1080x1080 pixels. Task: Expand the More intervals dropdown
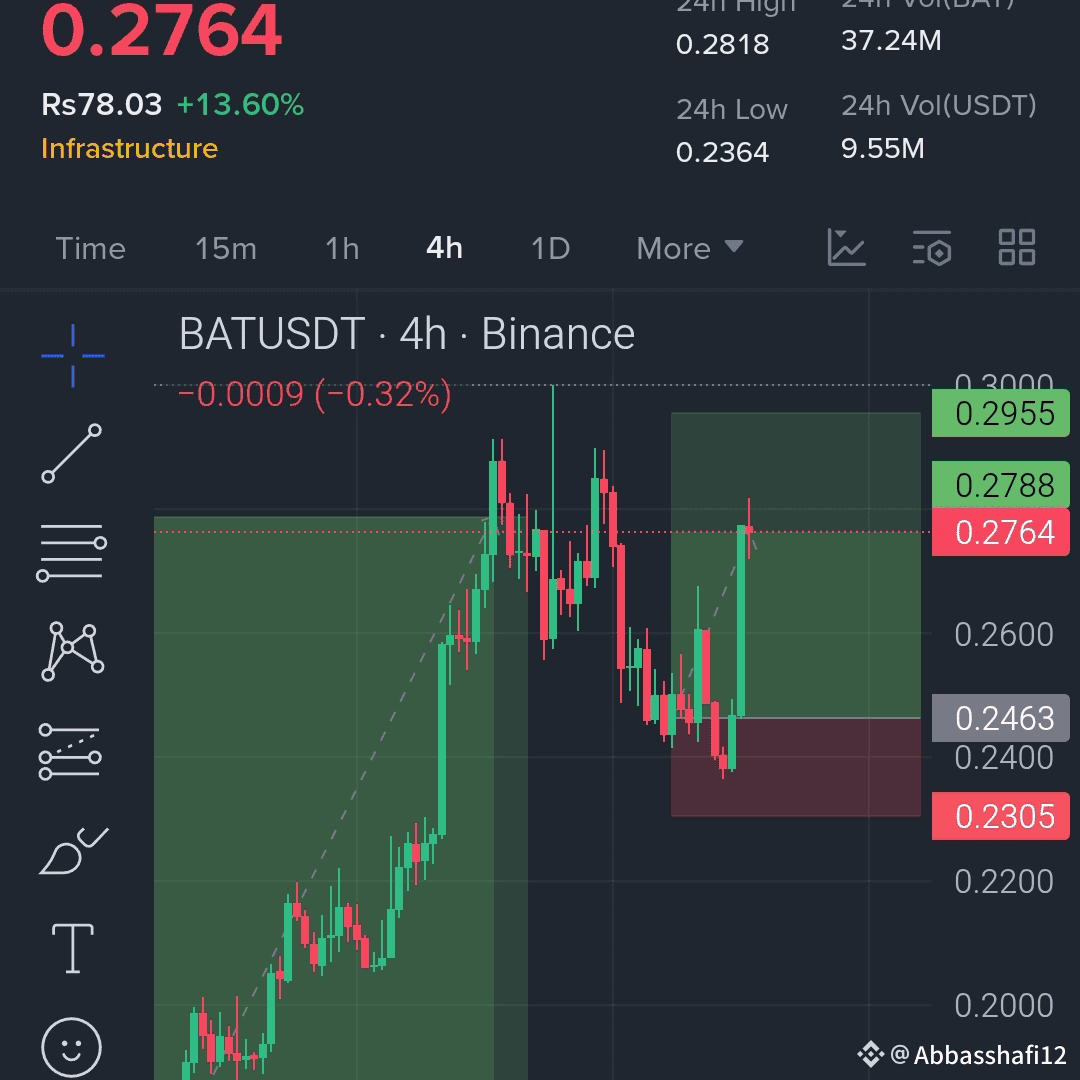tap(689, 249)
